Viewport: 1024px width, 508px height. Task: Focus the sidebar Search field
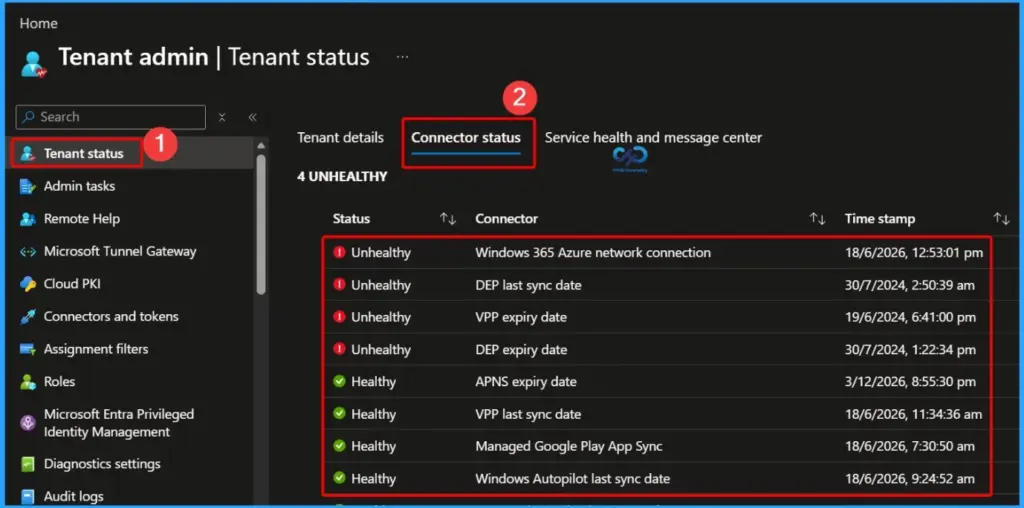[x=110, y=118]
